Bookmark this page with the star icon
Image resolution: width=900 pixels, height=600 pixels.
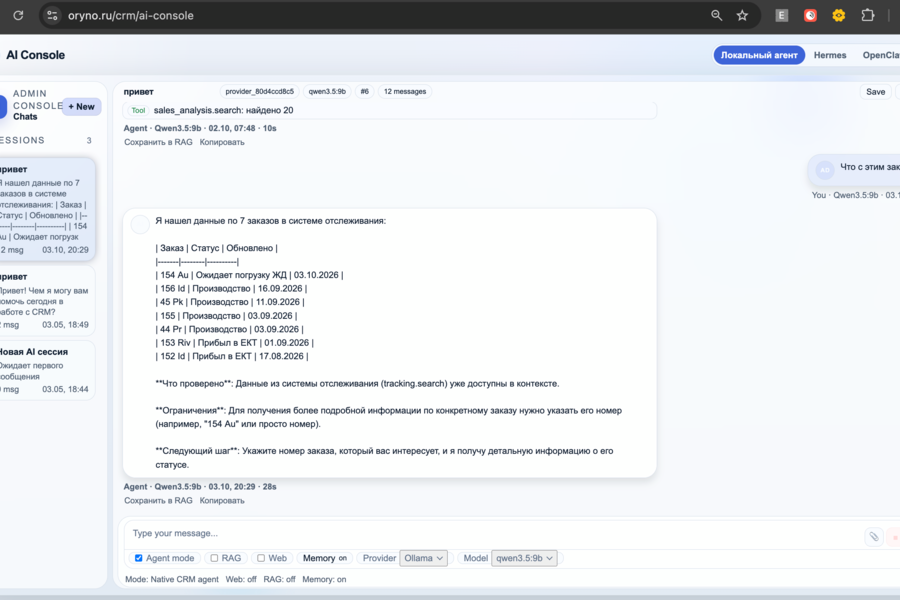pos(742,16)
